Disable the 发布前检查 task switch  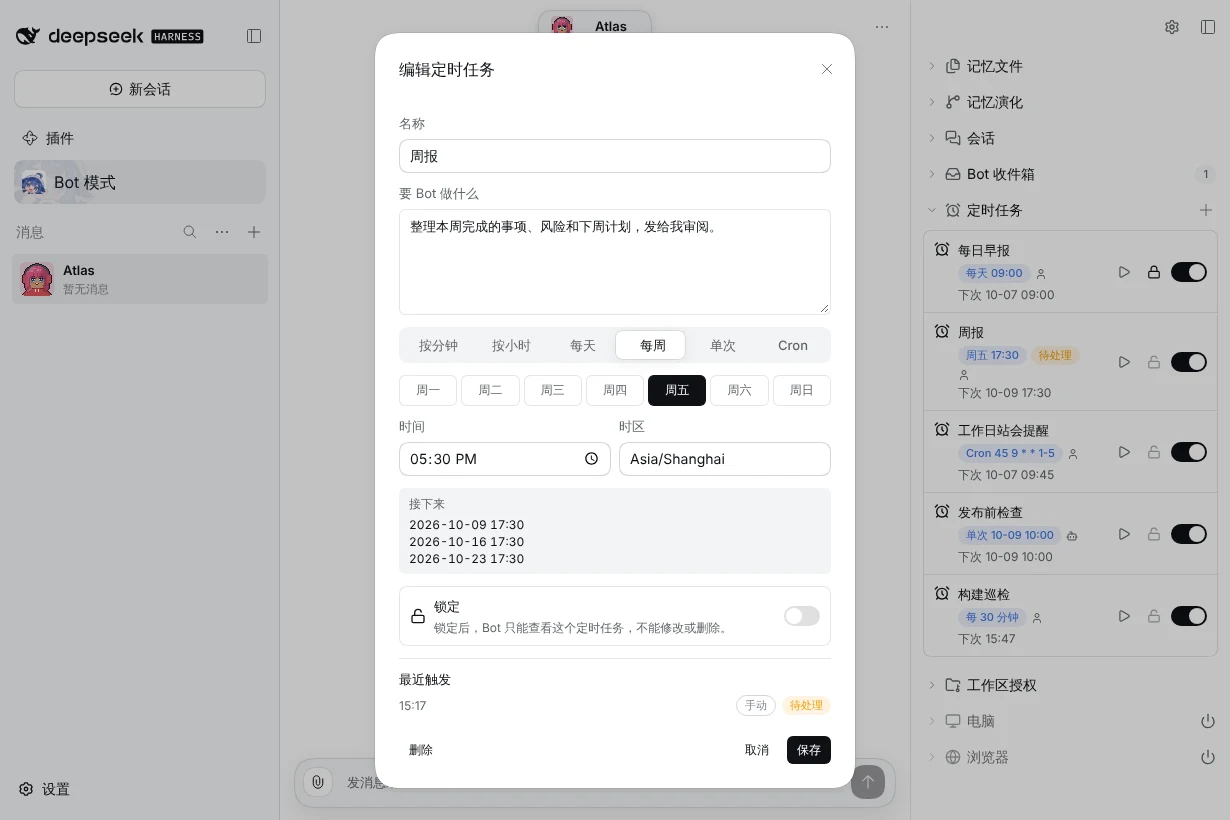click(x=1189, y=534)
